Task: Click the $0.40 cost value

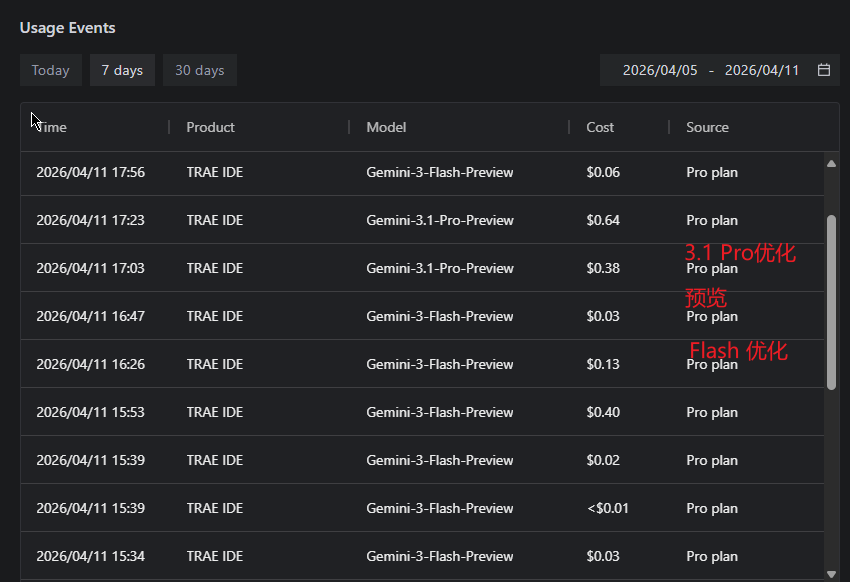Action: tap(603, 412)
